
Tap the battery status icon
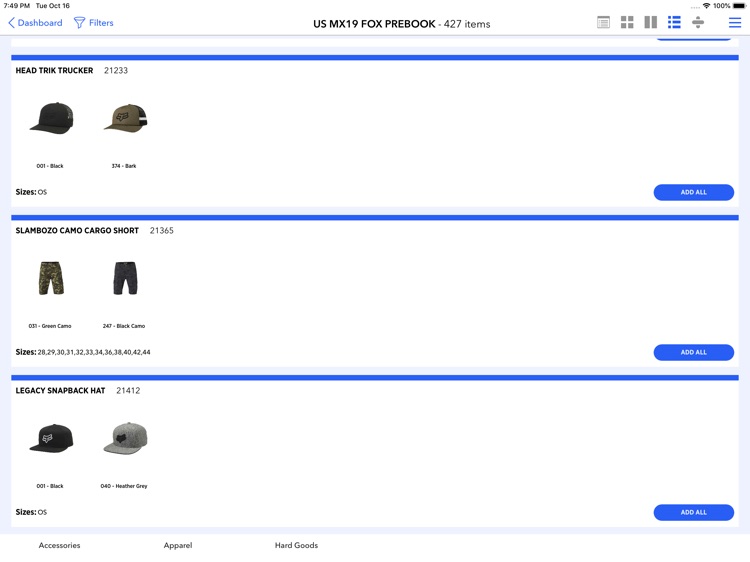739,6
